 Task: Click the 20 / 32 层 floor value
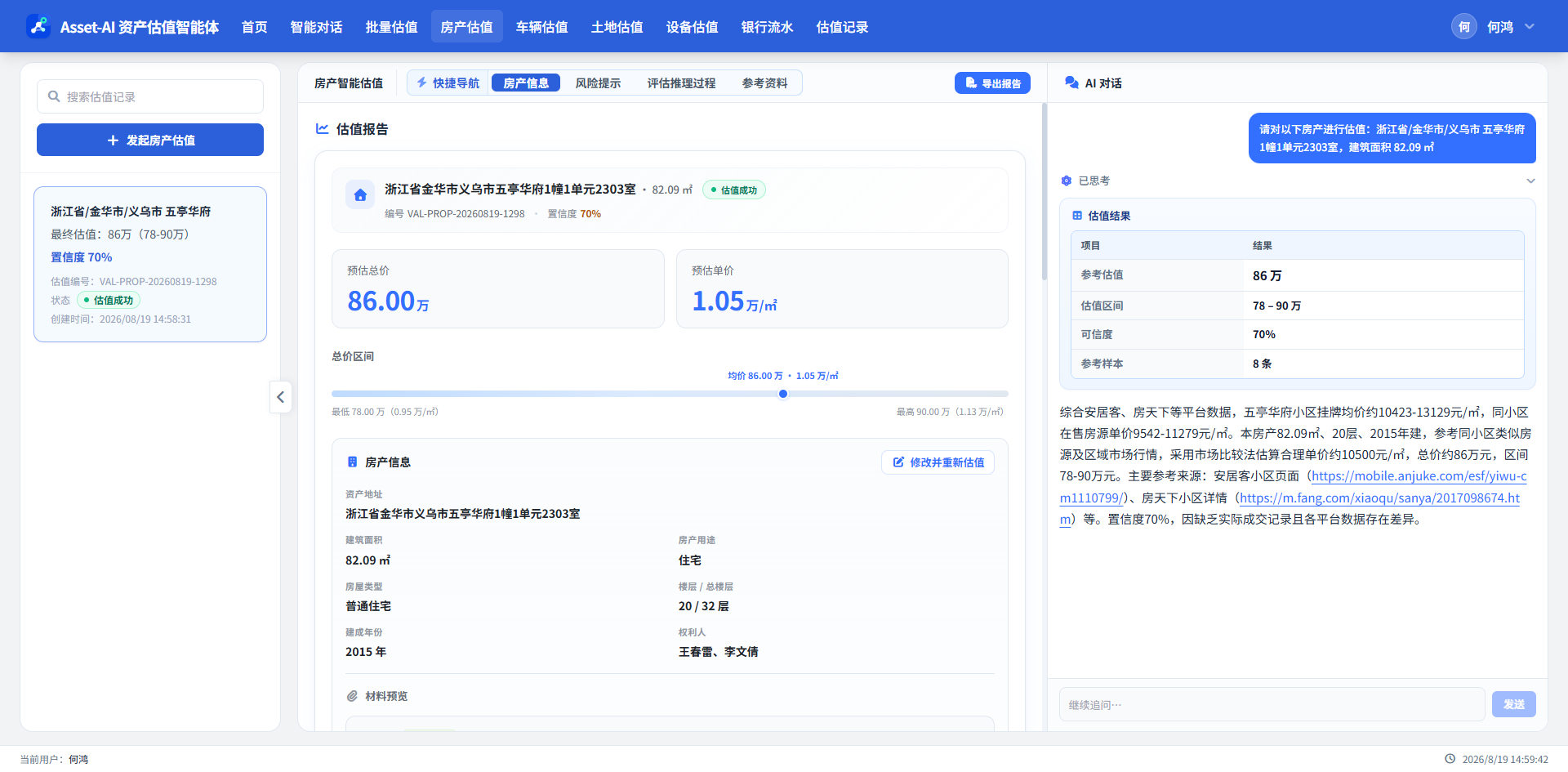click(x=704, y=606)
